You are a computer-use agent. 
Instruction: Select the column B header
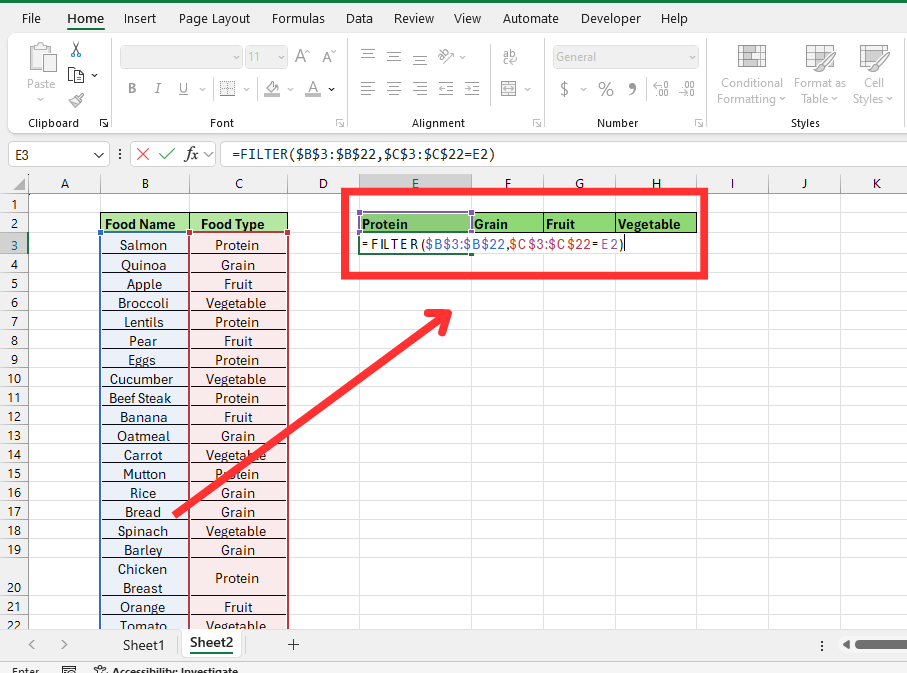(x=145, y=183)
